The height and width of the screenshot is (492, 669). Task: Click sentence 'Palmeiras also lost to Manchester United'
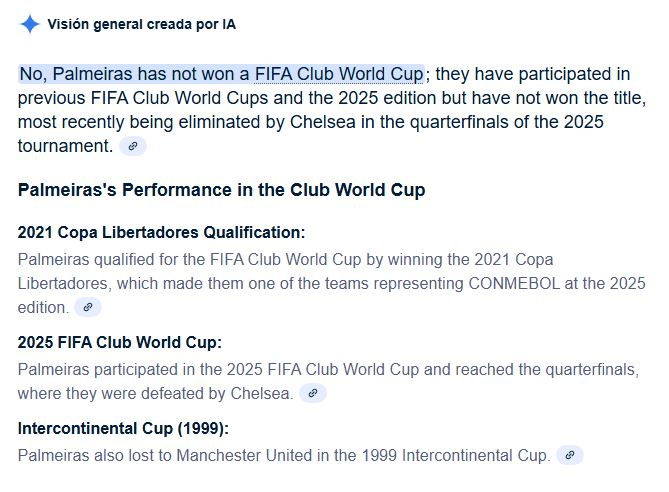coord(284,455)
